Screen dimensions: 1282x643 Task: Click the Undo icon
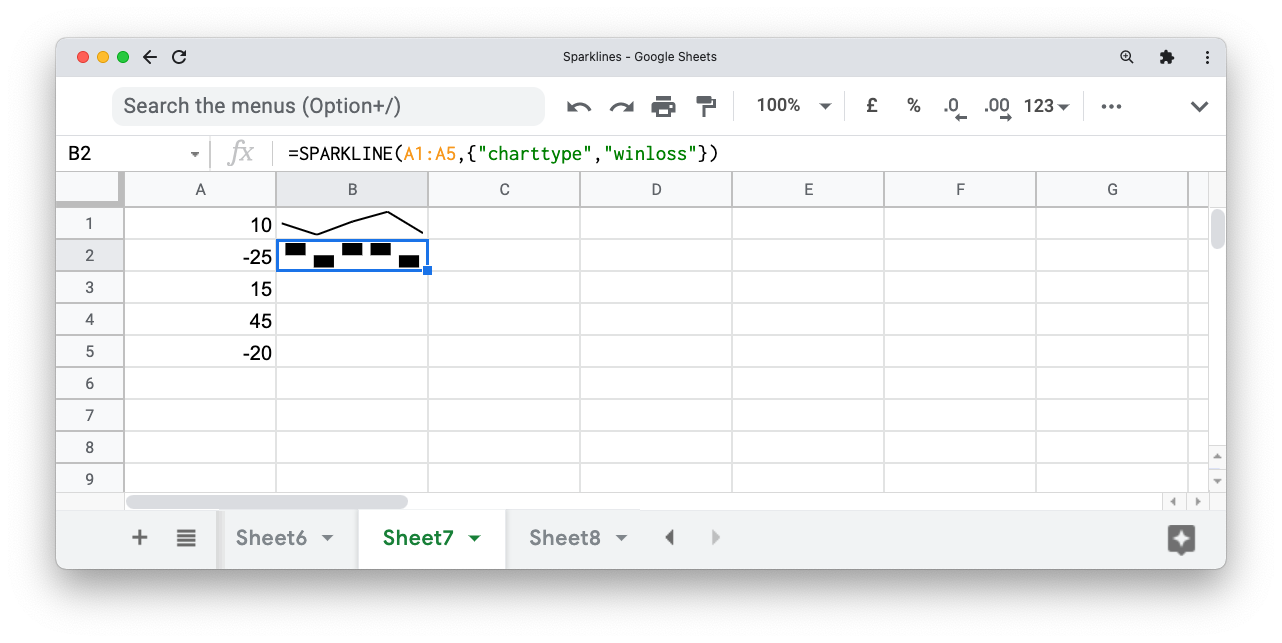pos(578,105)
